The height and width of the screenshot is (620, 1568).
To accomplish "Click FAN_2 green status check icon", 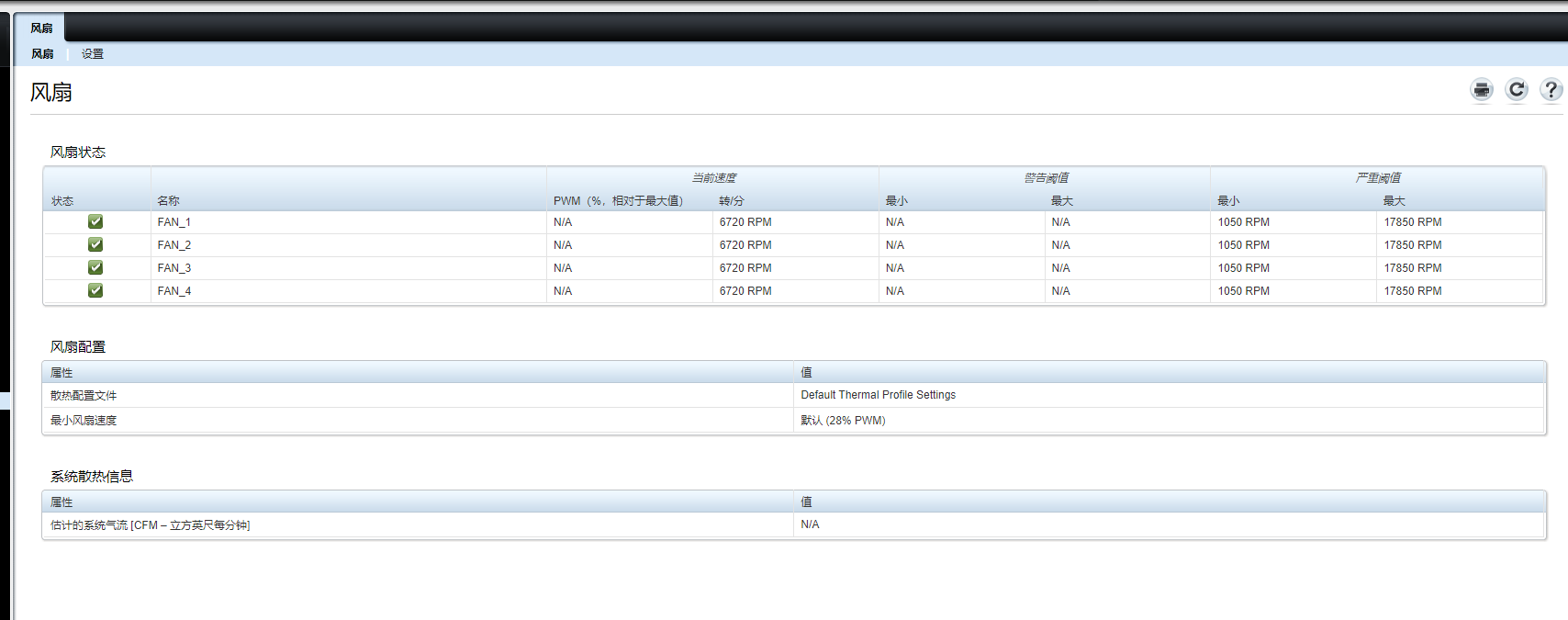I will coord(95,244).
